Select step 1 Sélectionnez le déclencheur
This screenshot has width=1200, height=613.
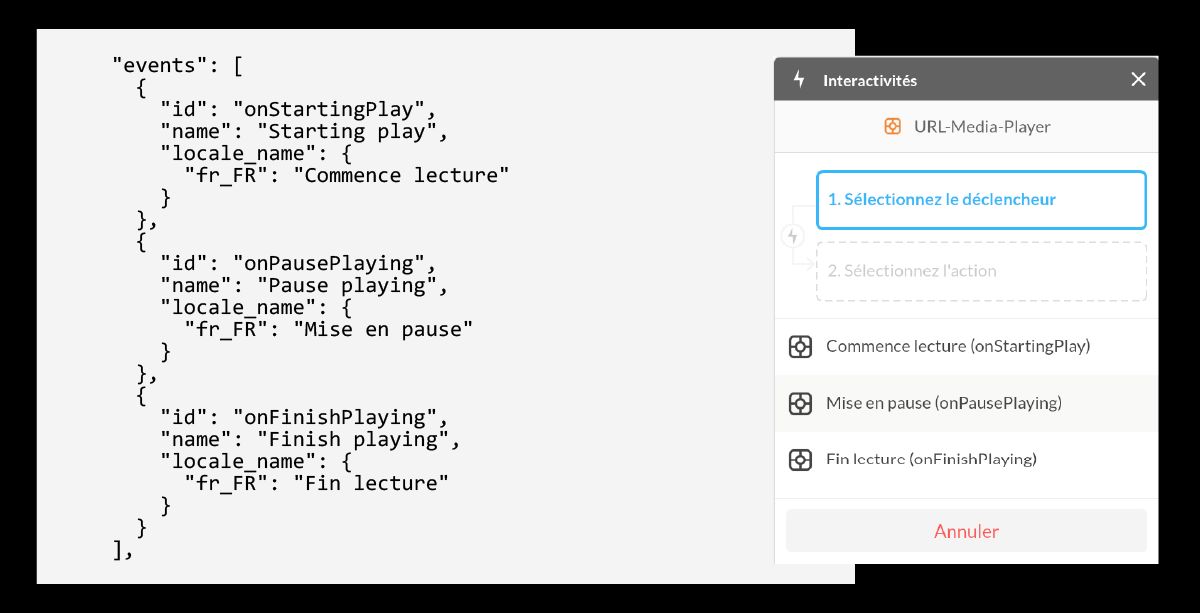pos(981,200)
